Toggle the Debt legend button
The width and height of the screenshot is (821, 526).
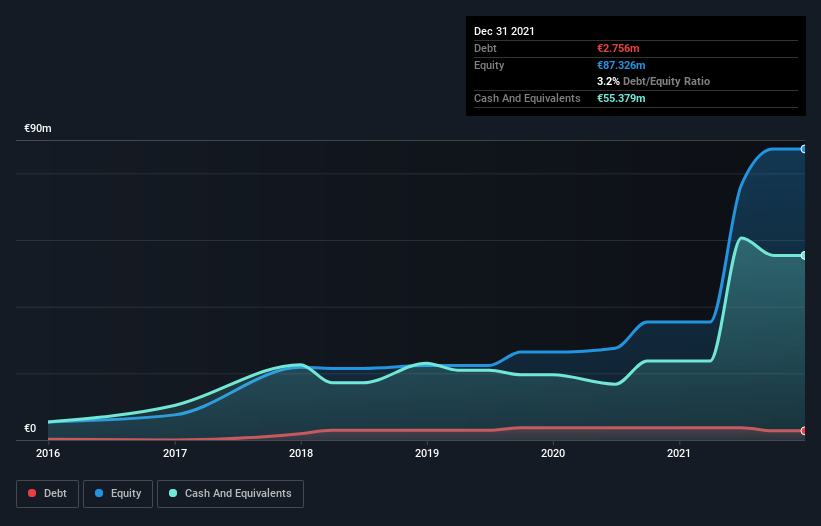click(48, 494)
